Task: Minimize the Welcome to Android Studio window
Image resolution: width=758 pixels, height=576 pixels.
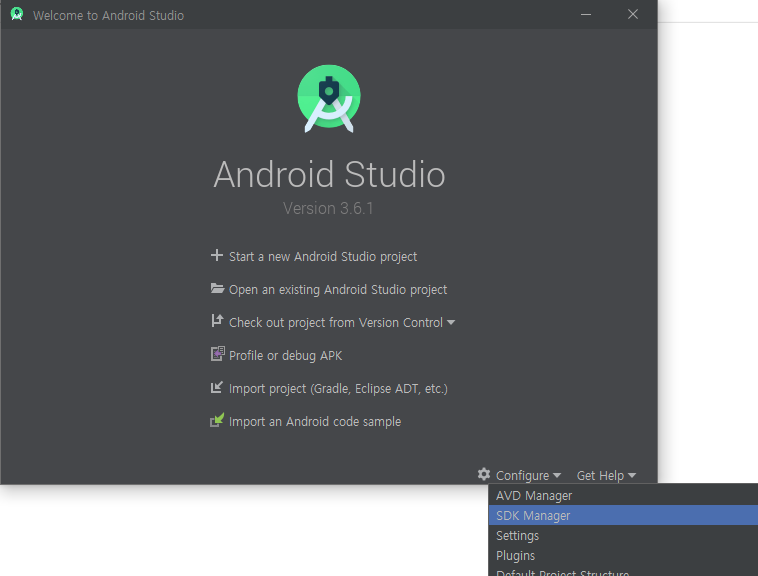Action: click(x=586, y=14)
